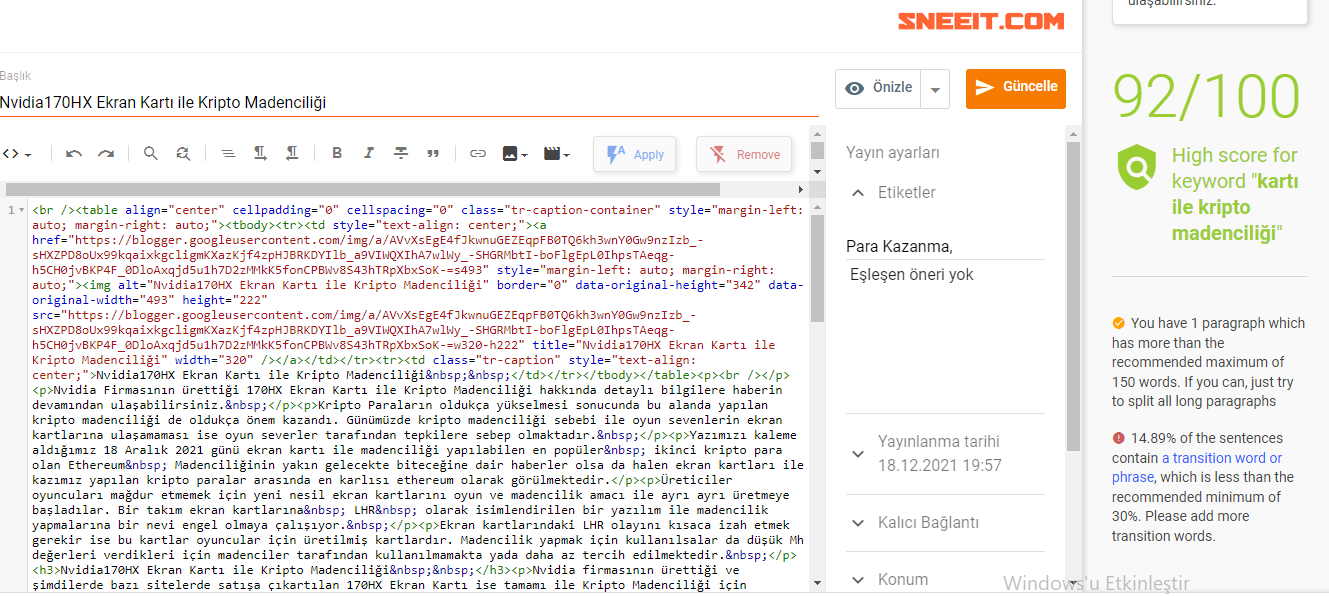Viewport: 1329px width, 596px height.
Task: Expand the Yayınlanma tarihi section
Action: click(x=857, y=453)
